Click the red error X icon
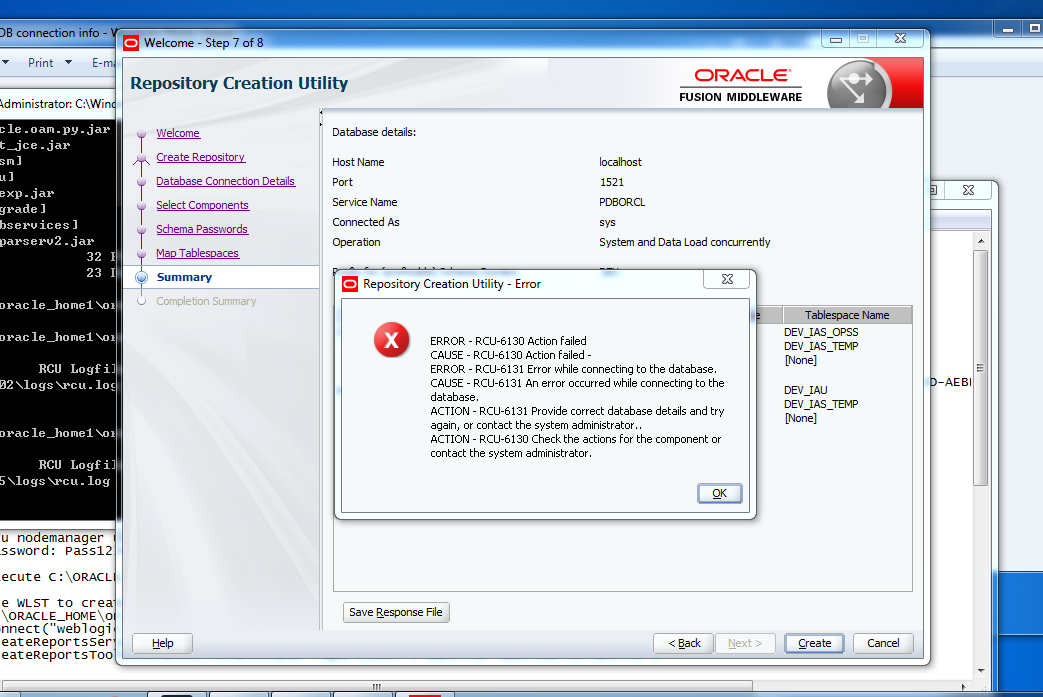Screen dimensions: 1043x697 point(391,341)
